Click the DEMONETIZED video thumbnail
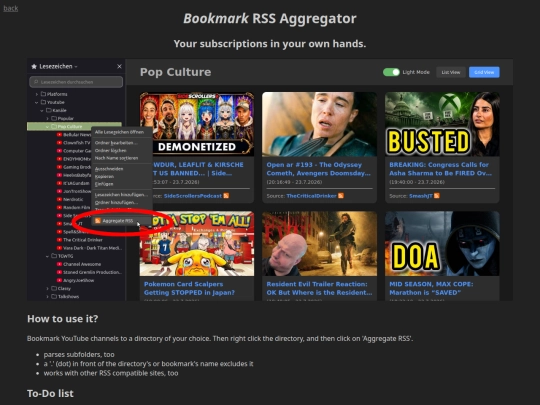Image resolution: width=540 pixels, height=405 pixels. coord(197,124)
